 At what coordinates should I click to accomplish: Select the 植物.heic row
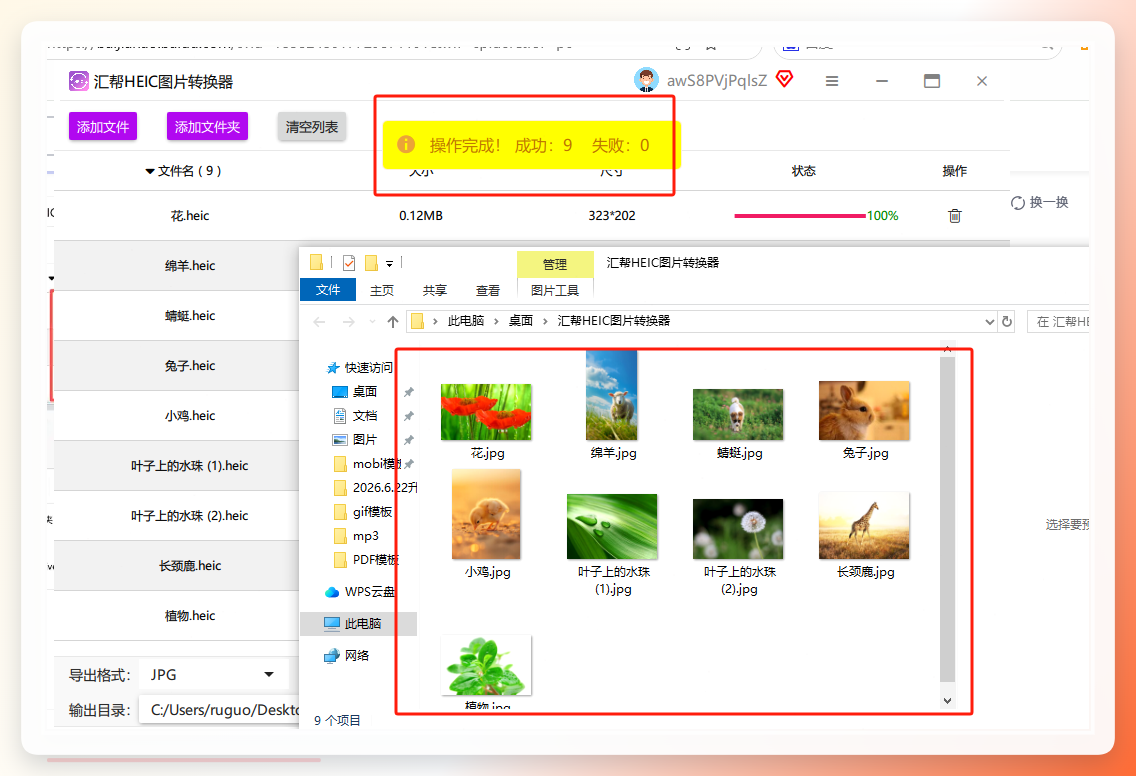(x=177, y=616)
